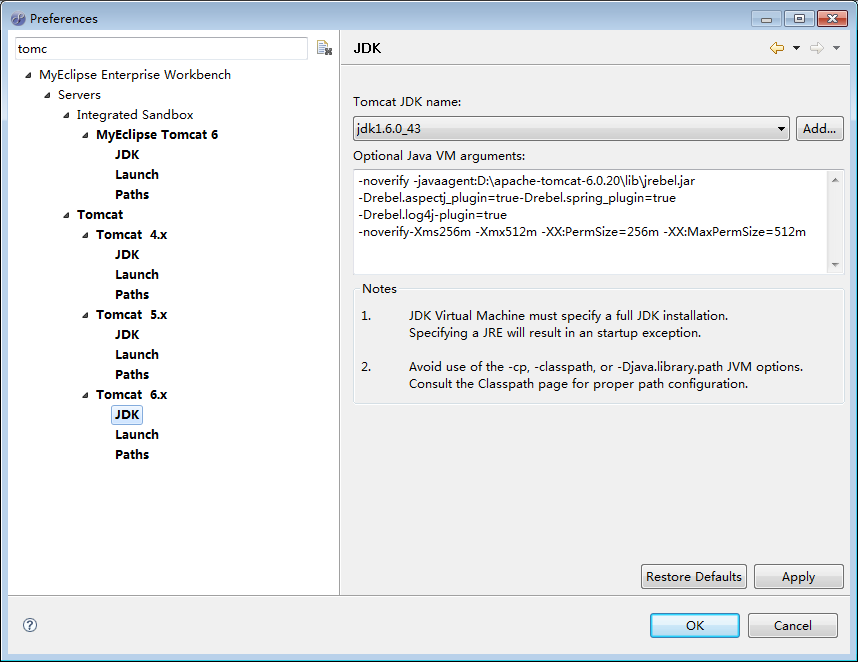Image resolution: width=858 pixels, height=662 pixels.
Task: Click the forward navigation arrow
Action: tap(816, 48)
